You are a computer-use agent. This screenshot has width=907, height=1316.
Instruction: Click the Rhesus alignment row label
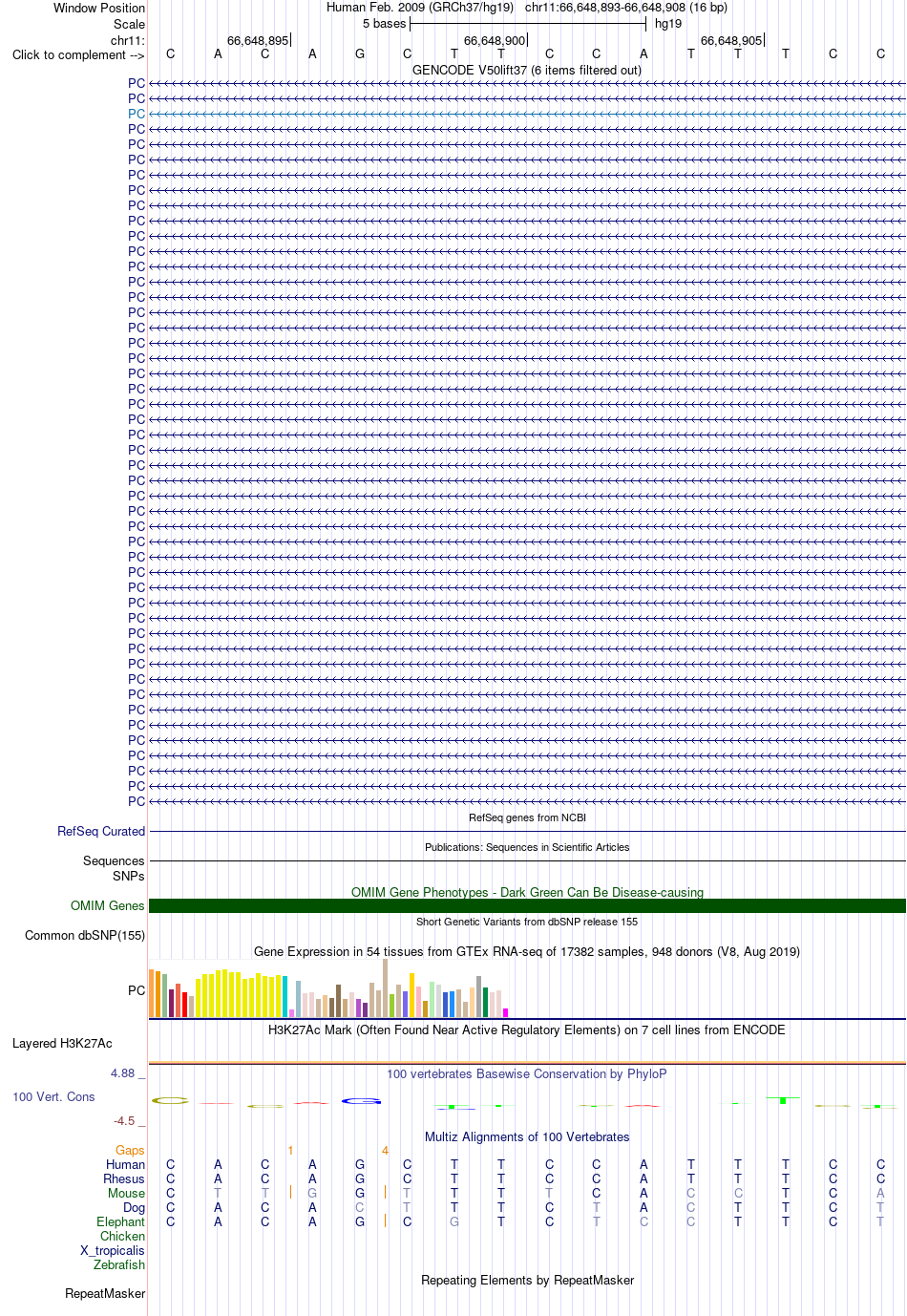[x=124, y=1179]
